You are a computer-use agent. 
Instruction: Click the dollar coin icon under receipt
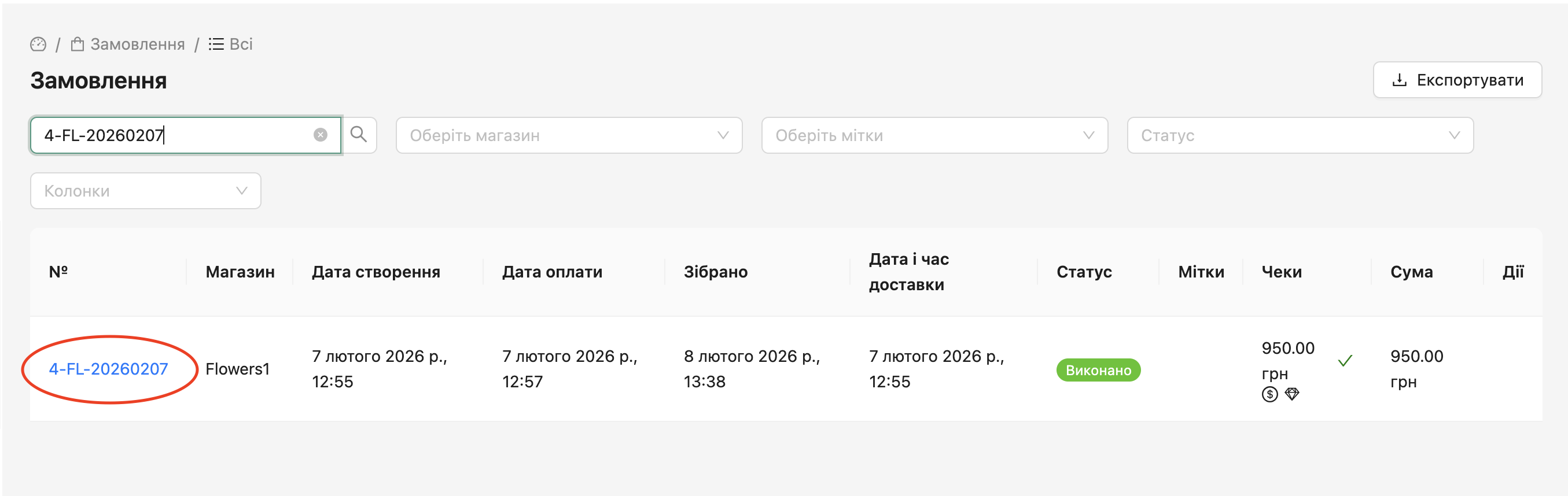(1269, 394)
